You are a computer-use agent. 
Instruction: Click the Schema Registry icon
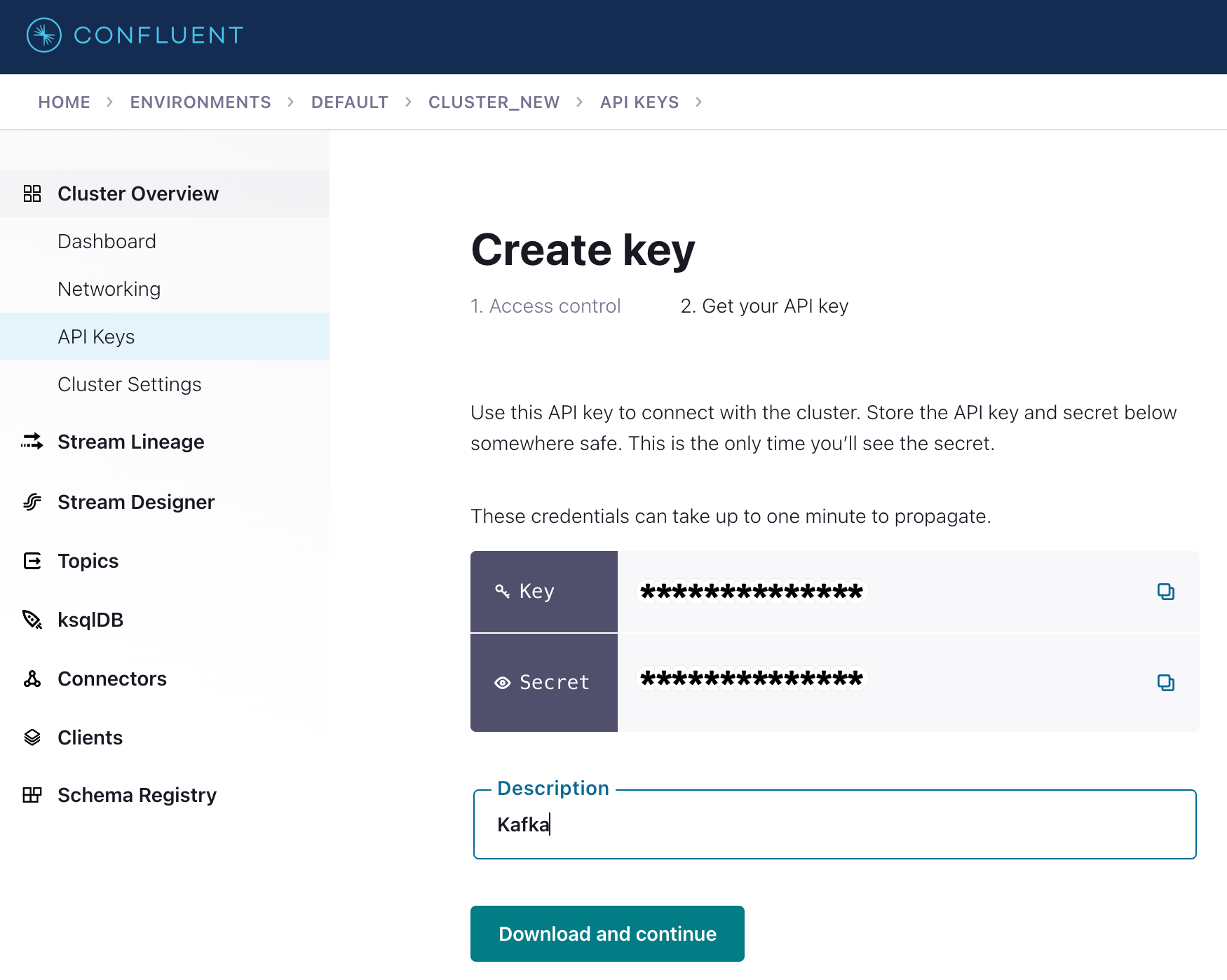(x=32, y=795)
